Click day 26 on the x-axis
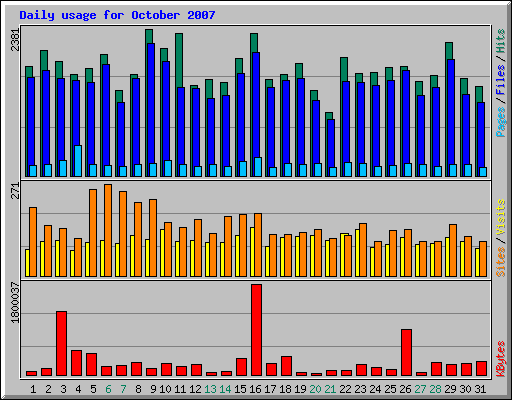Image resolution: width=512 pixels, height=400 pixels. pos(405,389)
